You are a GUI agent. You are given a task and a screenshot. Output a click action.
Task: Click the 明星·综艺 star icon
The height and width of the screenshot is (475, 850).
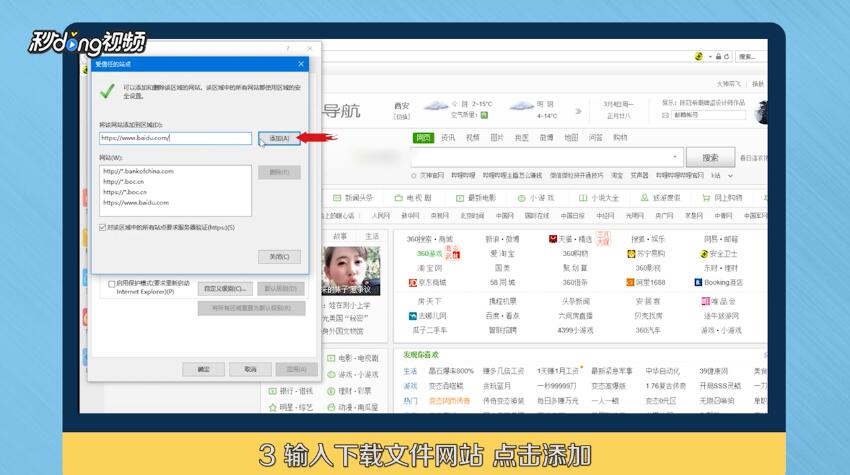(273, 407)
